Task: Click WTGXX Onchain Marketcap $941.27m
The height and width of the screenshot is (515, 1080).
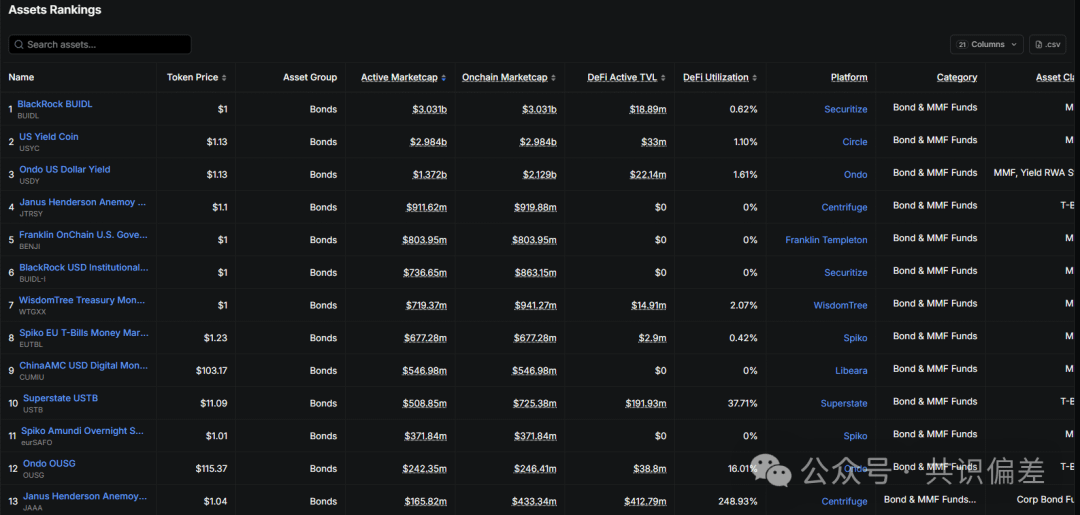Action: [x=535, y=306]
